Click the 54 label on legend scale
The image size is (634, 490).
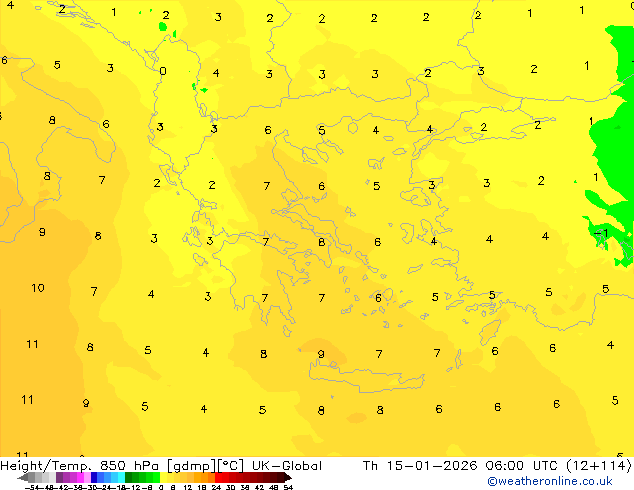pyautogui.click(x=288, y=488)
